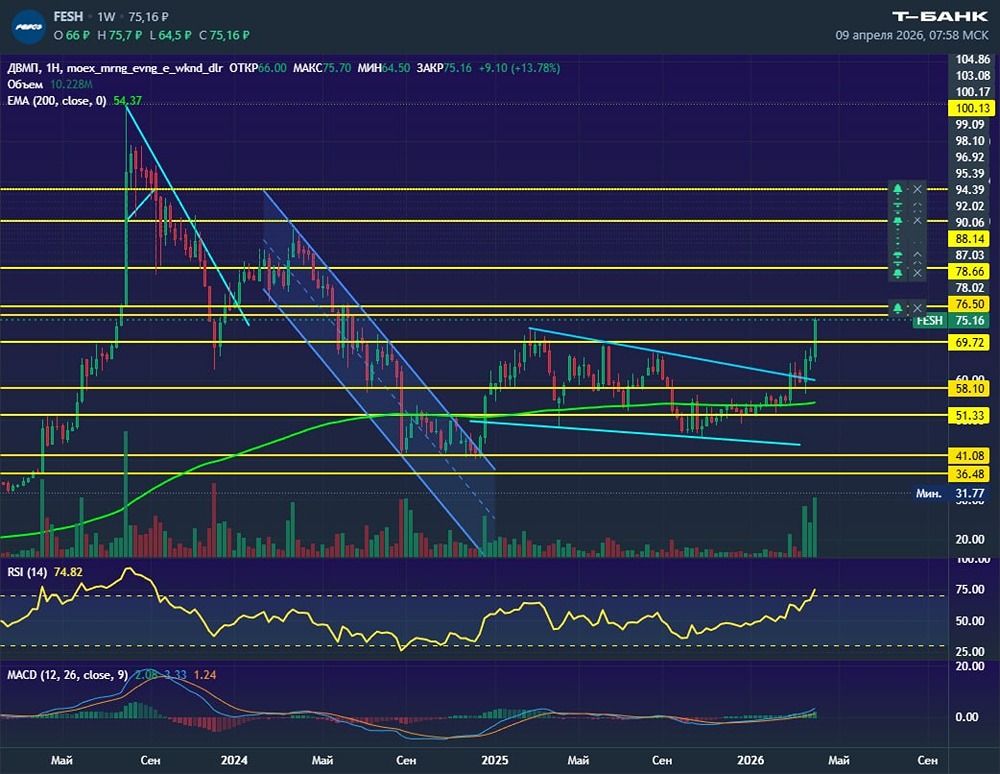Image resolution: width=1000 pixels, height=774 pixels.
Task: Remove the 76.50 price alert
Action: 917,306
